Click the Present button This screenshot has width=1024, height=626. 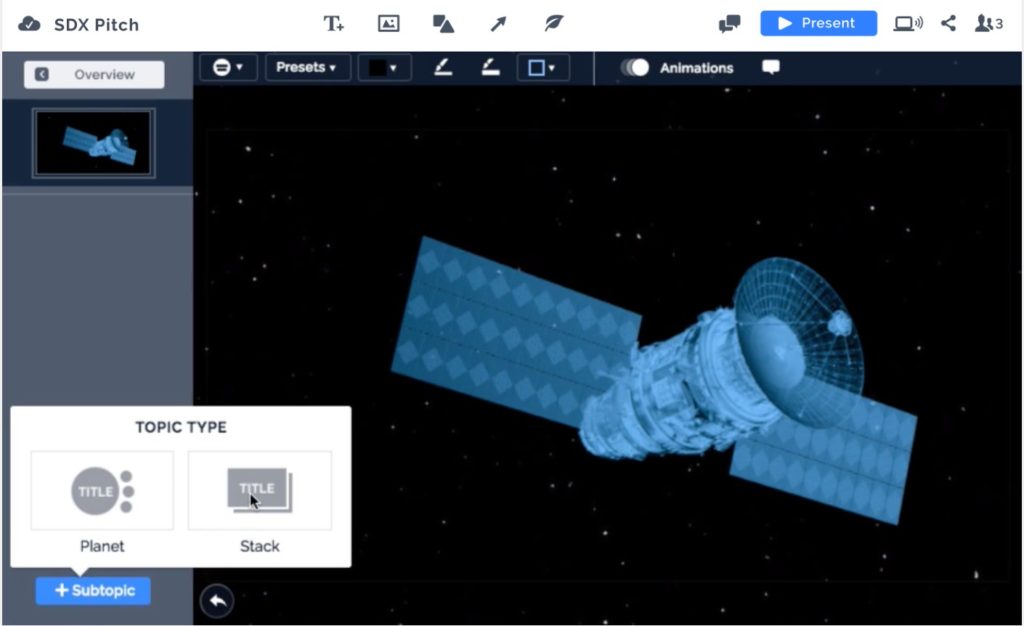click(818, 23)
